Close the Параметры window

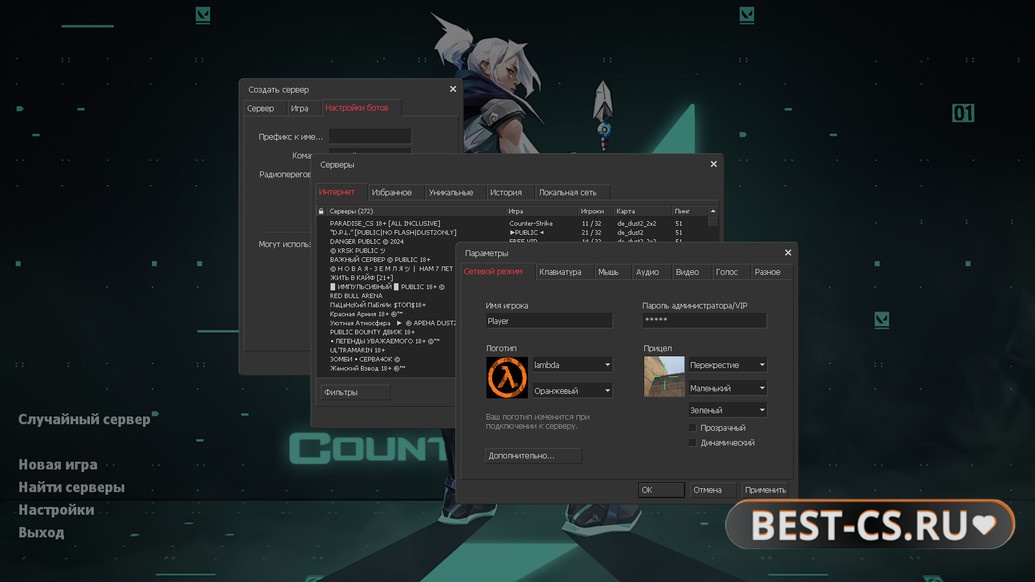[x=787, y=253]
